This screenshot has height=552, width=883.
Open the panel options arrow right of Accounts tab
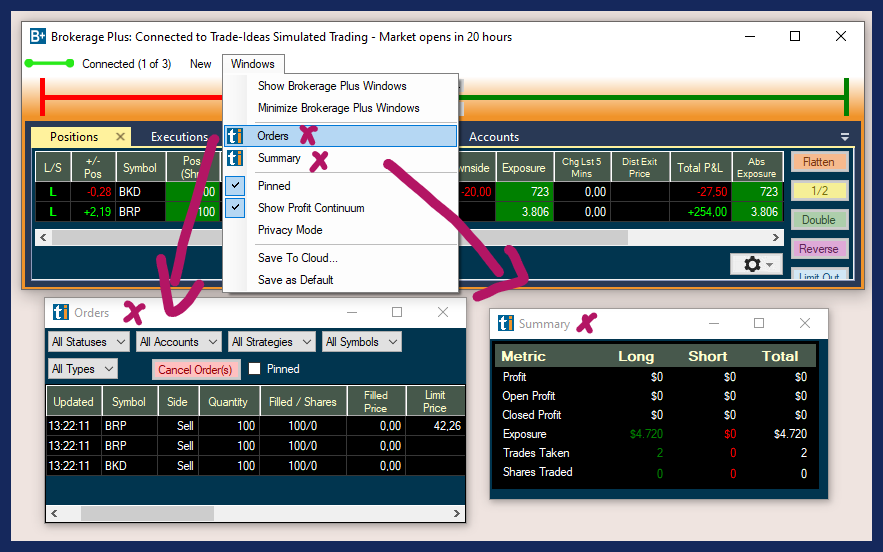tap(845, 137)
